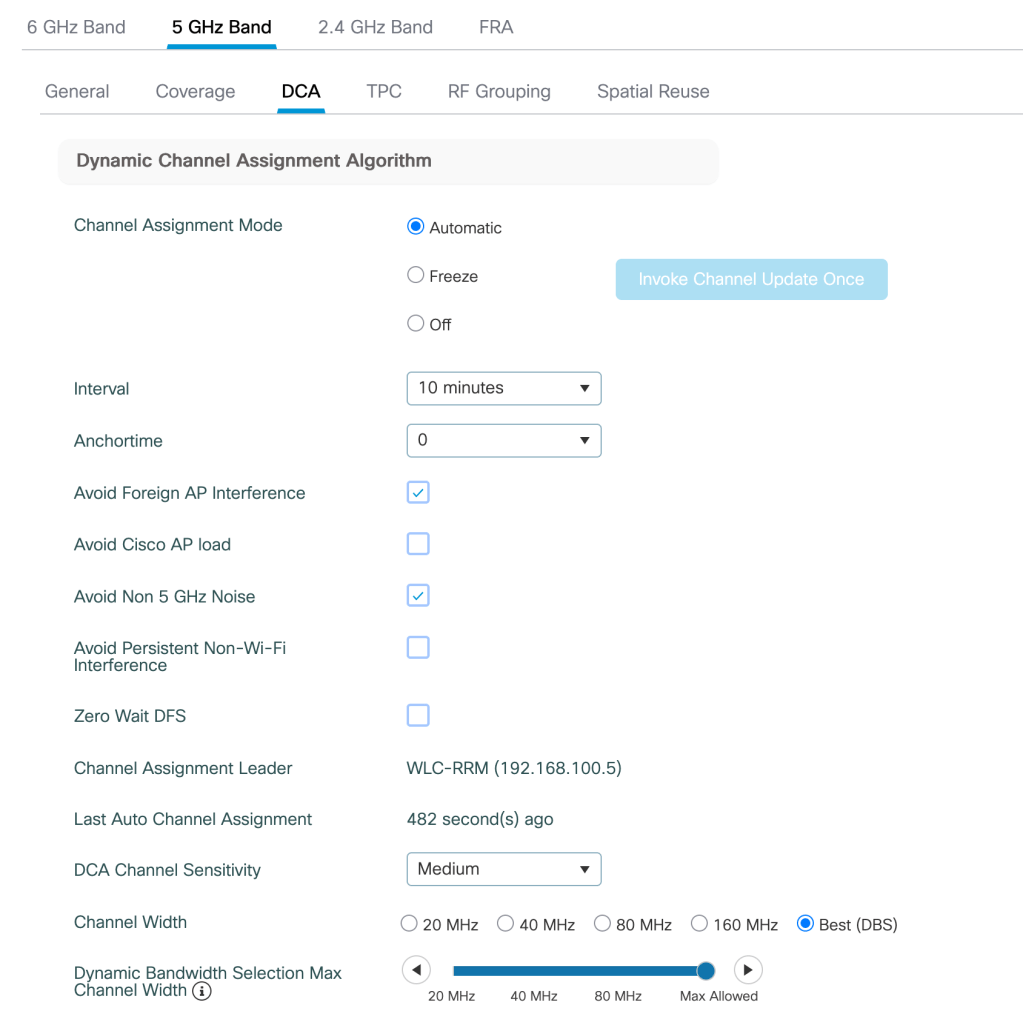The width and height of the screenshot is (1023, 1011).
Task: Click Invoke Channel Update Once button
Action: tap(751, 279)
